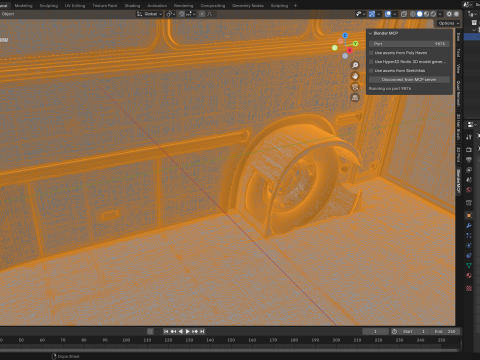The height and width of the screenshot is (360, 480).
Task: Open the viewport shading options dropdown
Action: coord(440,14)
